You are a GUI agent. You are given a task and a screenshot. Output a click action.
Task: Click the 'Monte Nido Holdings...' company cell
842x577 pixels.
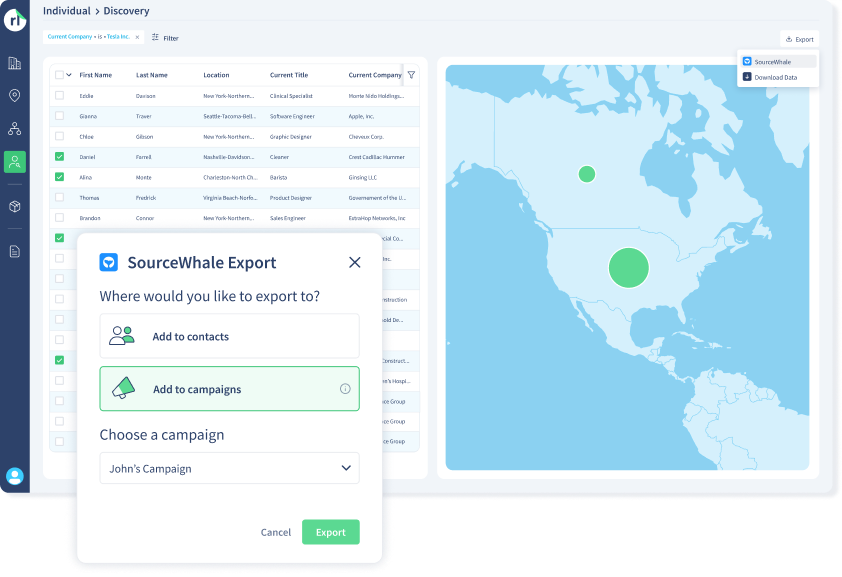pos(376,96)
